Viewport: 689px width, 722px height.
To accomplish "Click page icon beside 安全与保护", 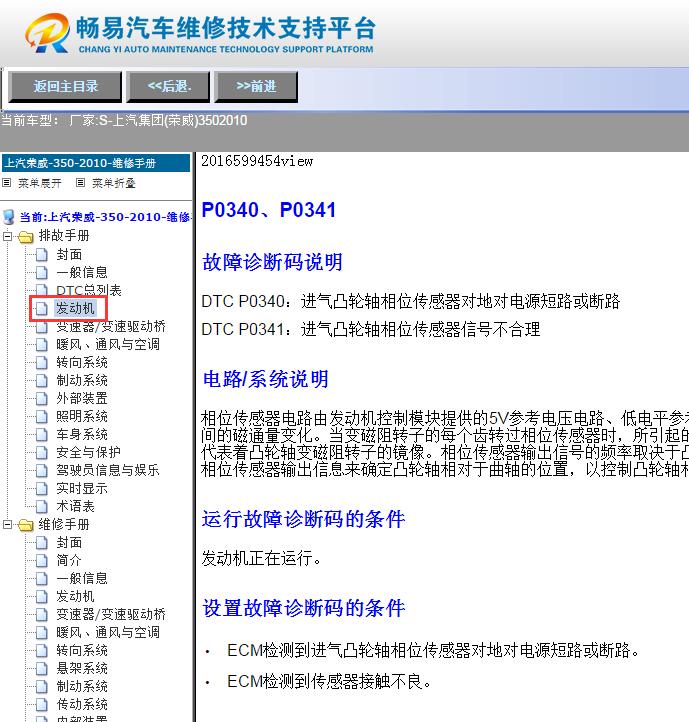I will coord(42,452).
